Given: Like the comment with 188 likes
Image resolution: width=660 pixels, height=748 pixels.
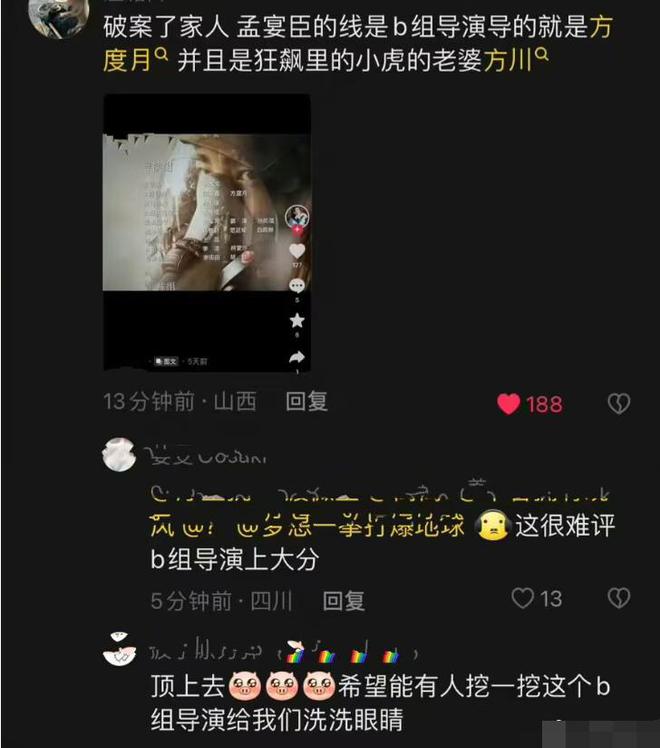Looking at the screenshot, I should point(508,404).
